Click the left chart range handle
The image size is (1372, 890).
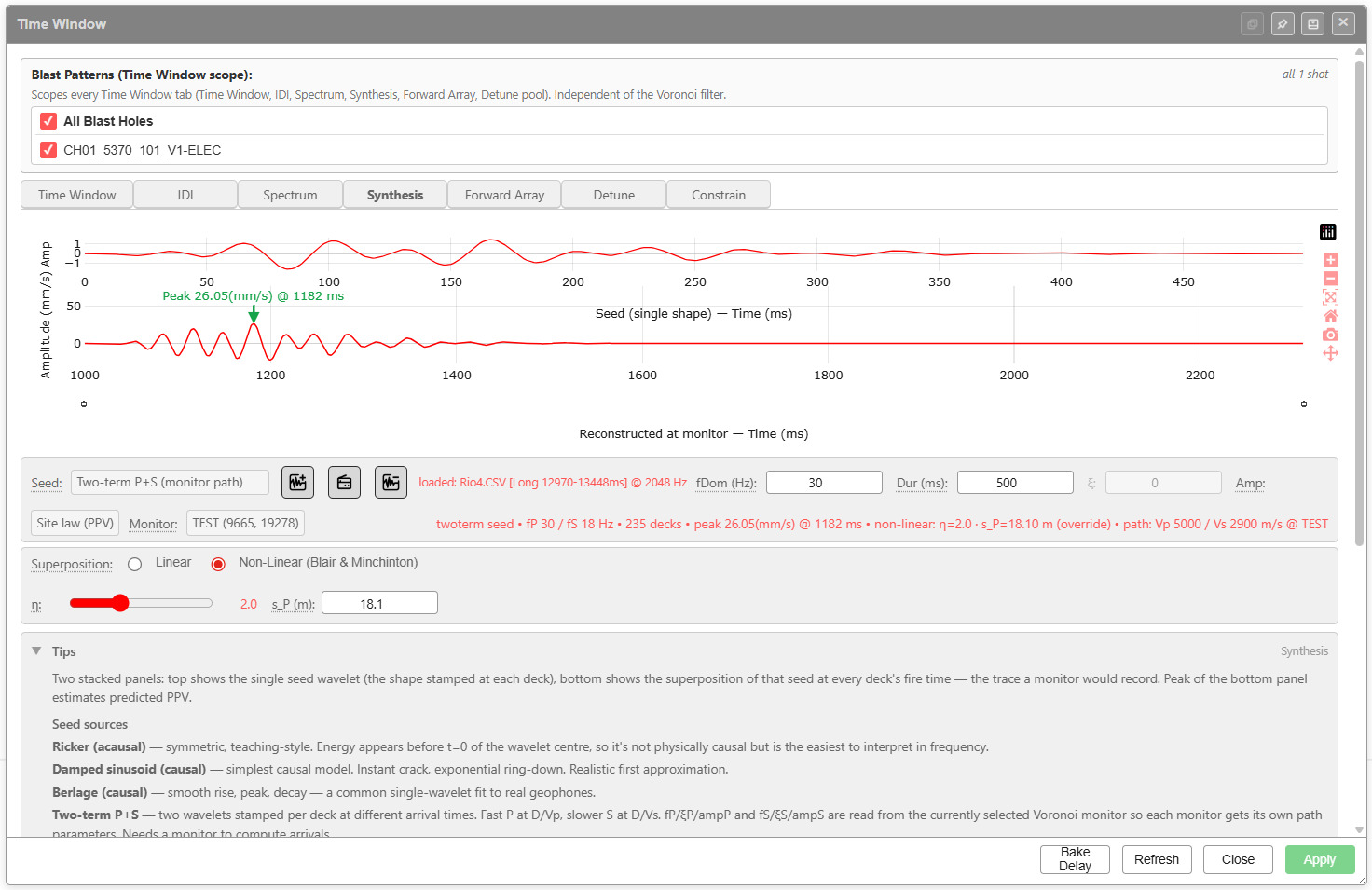[x=84, y=404]
